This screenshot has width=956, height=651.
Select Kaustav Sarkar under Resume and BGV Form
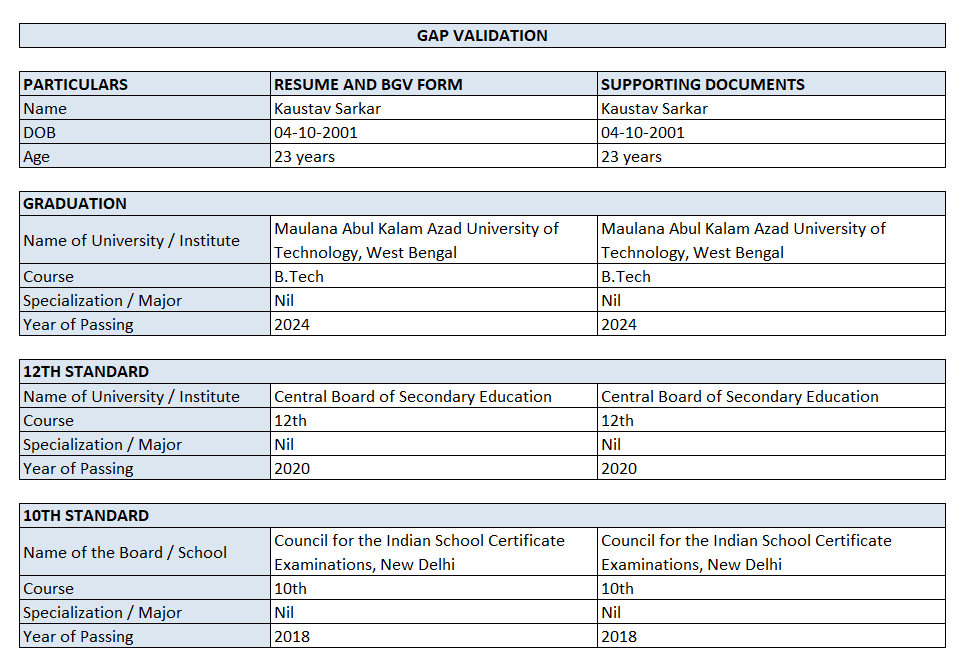click(x=327, y=109)
